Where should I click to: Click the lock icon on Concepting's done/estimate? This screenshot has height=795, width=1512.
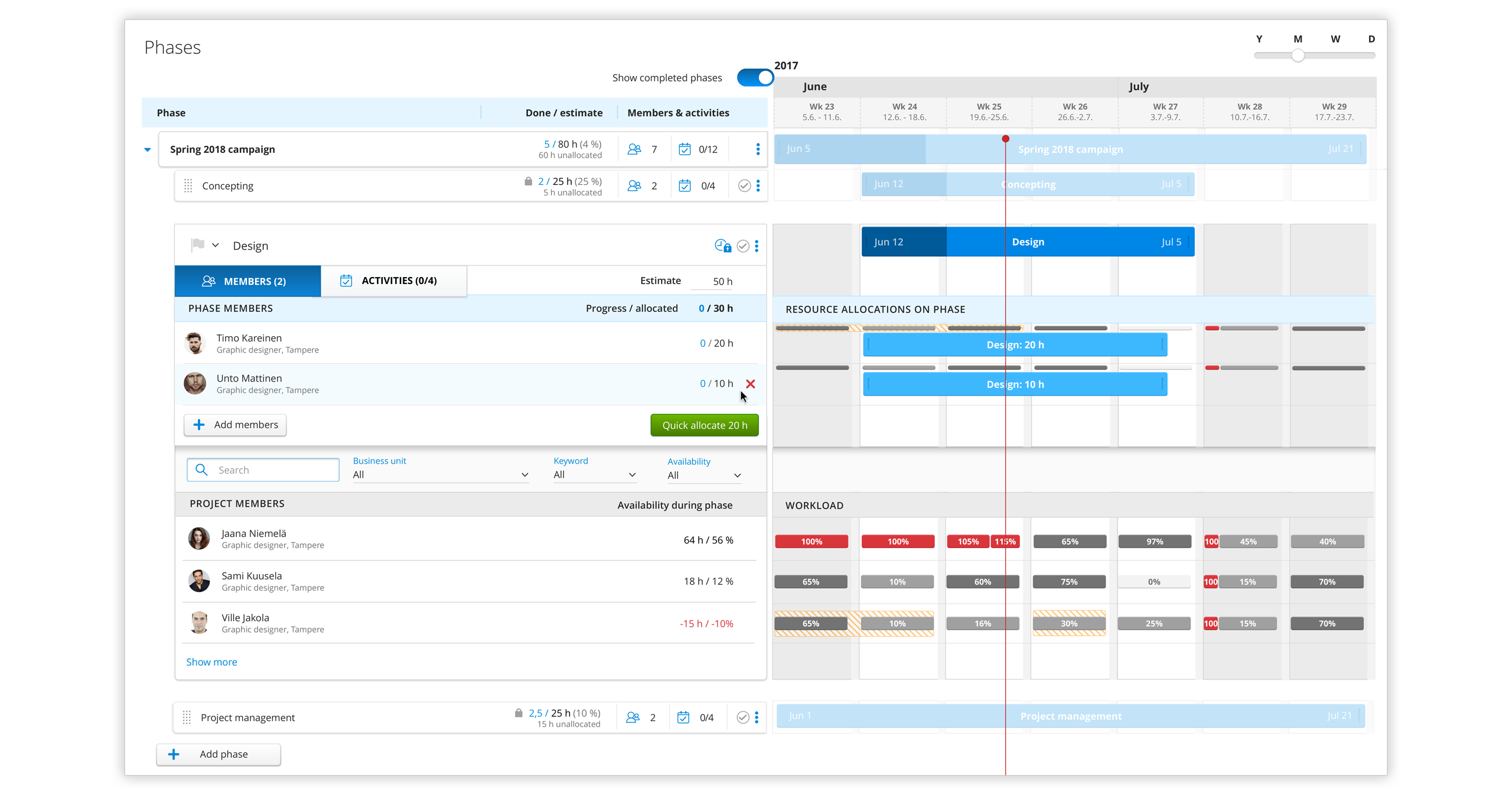(x=527, y=181)
